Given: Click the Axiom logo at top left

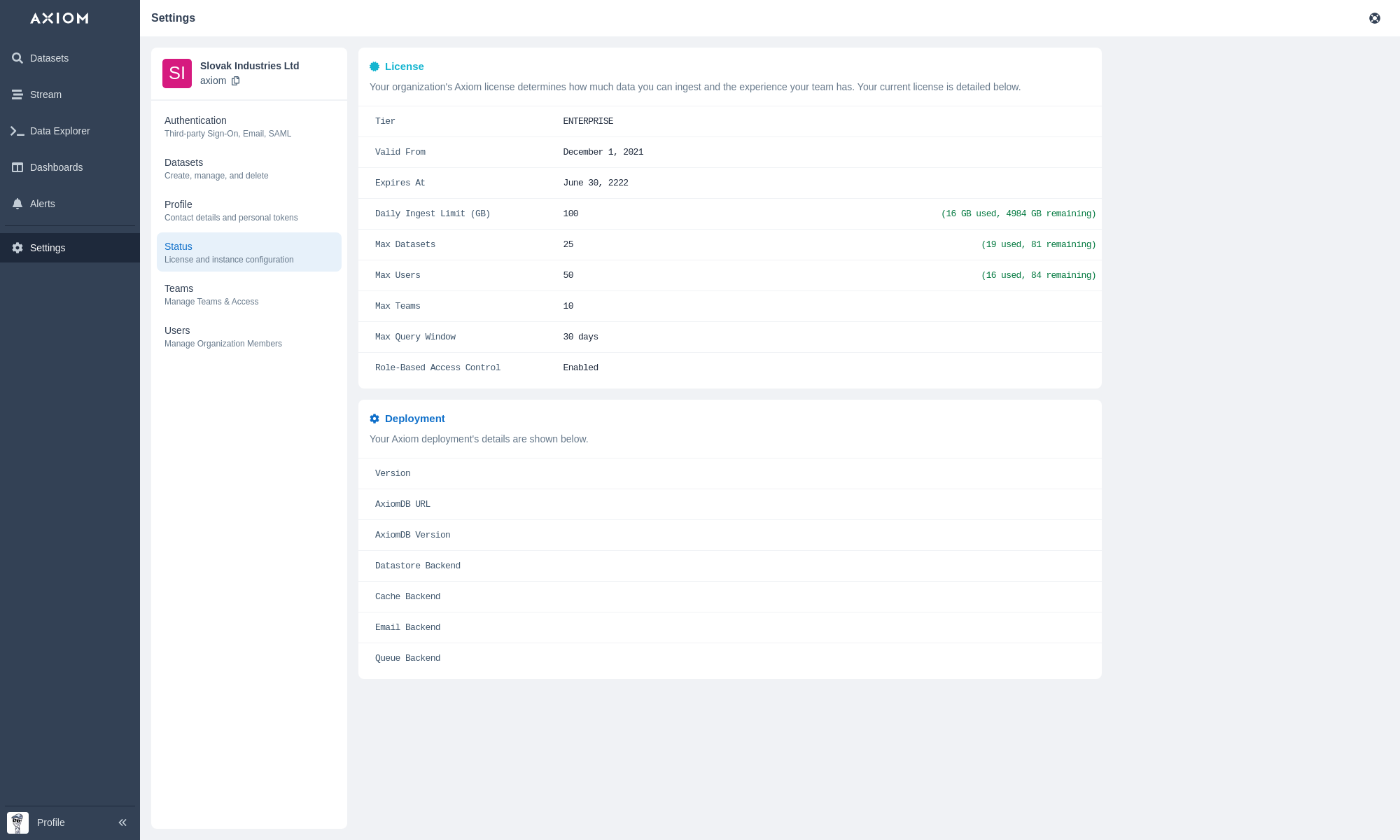Looking at the screenshot, I should (59, 18).
